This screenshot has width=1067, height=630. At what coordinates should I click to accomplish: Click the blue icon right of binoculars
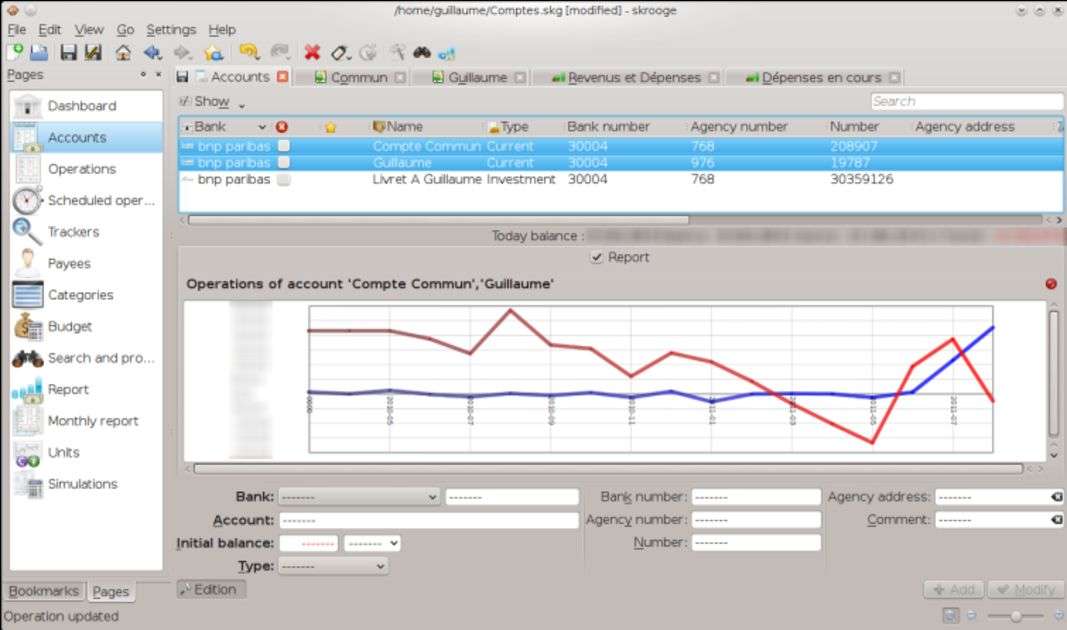[x=446, y=52]
